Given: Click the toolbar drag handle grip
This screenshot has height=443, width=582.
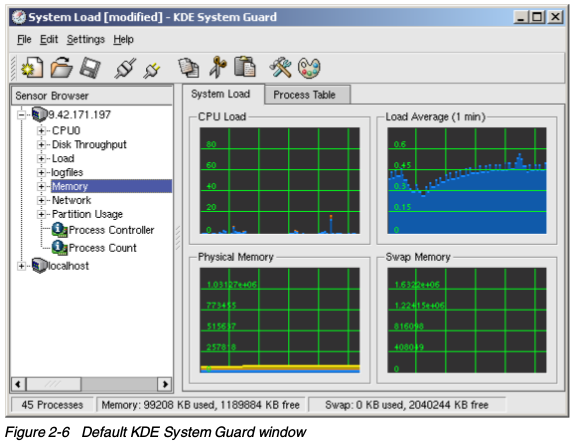Looking at the screenshot, I should tap(14, 68).
